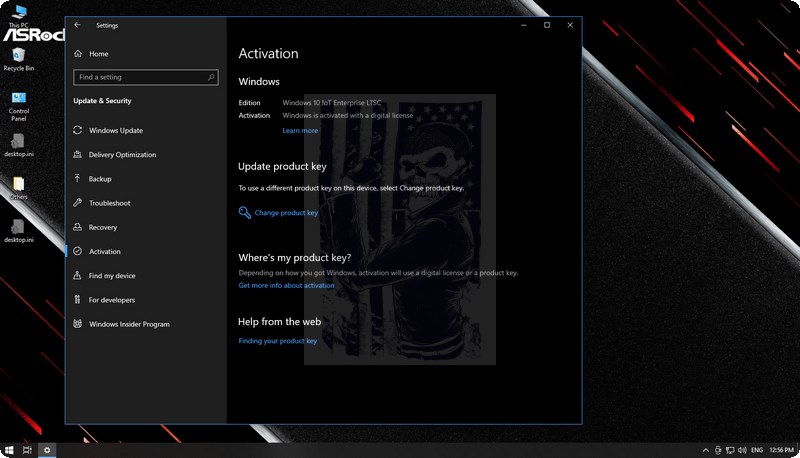Close the Settings window
The image size is (800, 458).
click(570, 25)
